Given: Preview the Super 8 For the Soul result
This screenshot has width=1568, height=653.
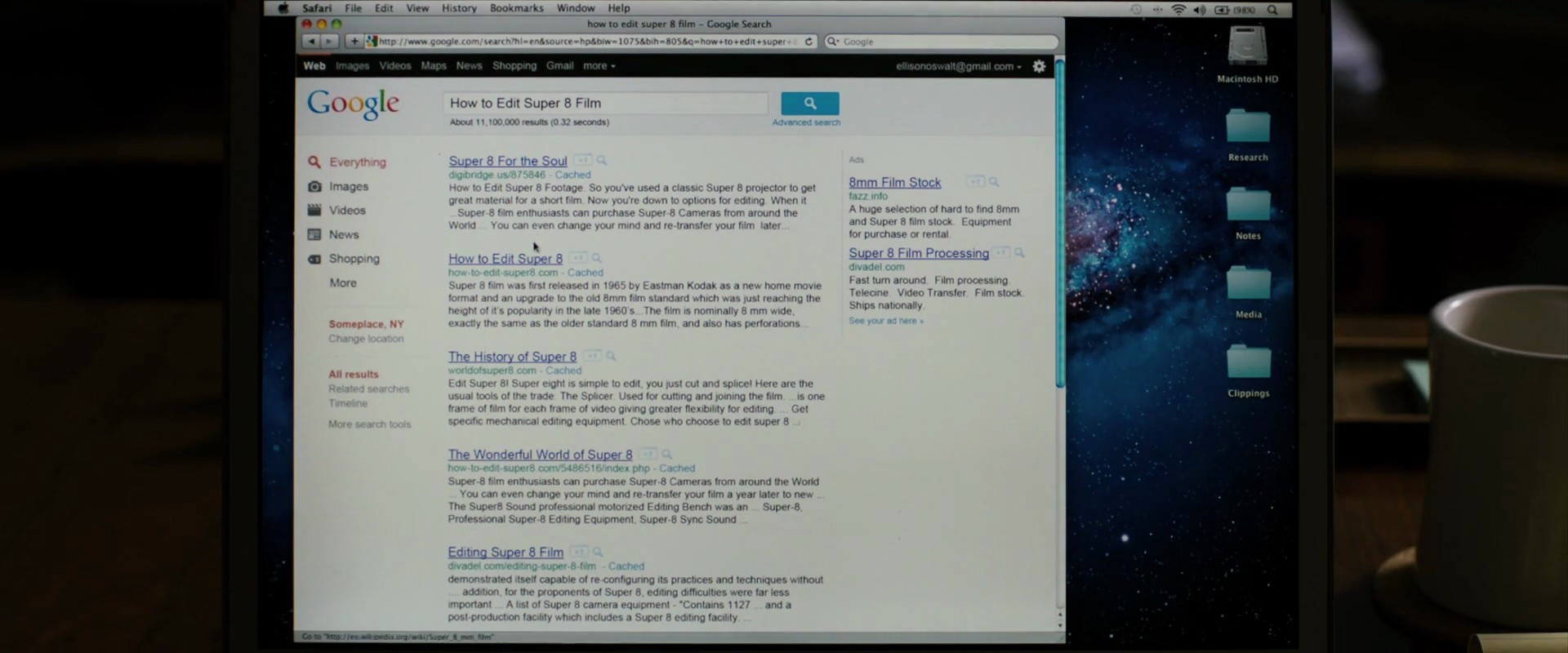Looking at the screenshot, I should pos(601,160).
